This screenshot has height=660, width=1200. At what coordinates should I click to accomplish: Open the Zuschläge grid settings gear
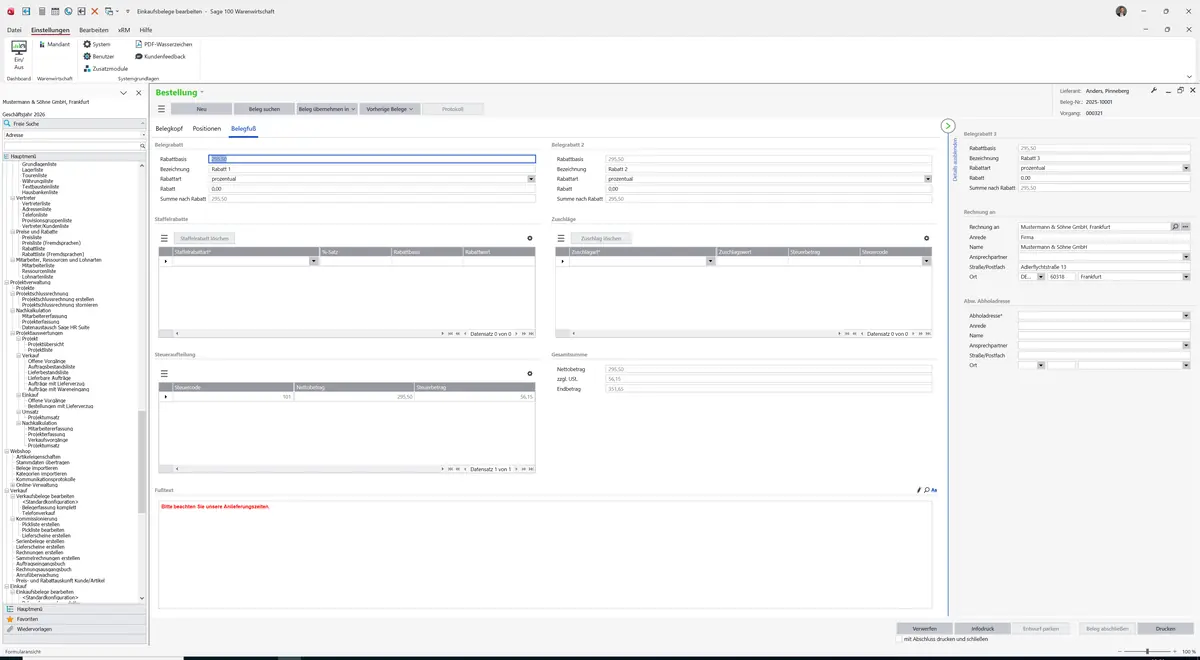tap(926, 238)
